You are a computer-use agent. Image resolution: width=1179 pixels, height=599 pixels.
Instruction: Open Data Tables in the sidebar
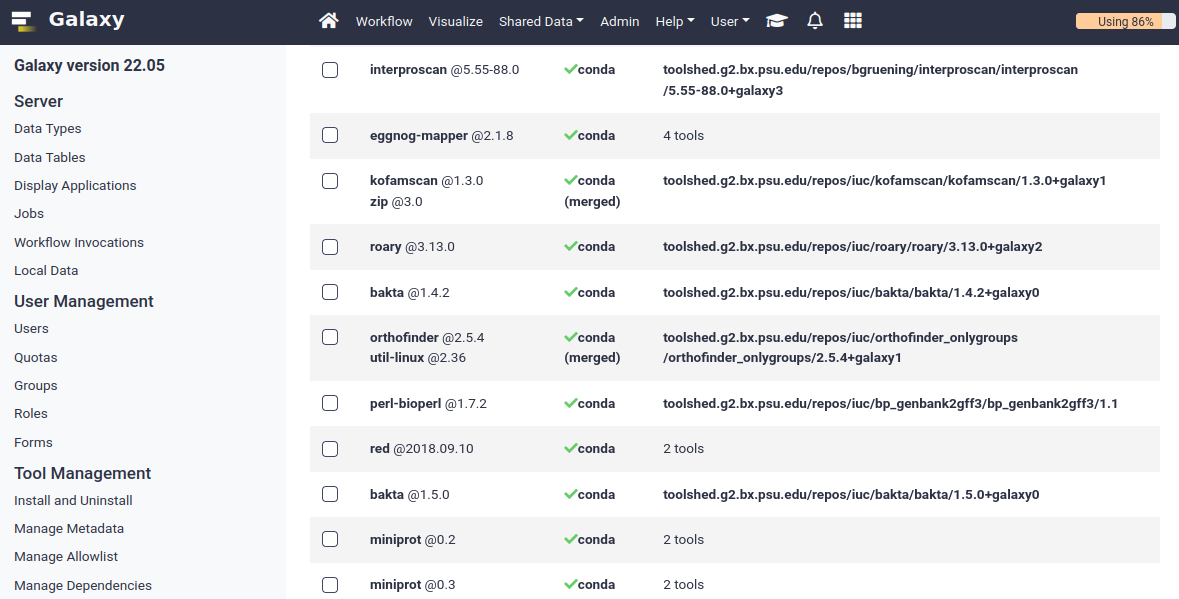tap(50, 158)
